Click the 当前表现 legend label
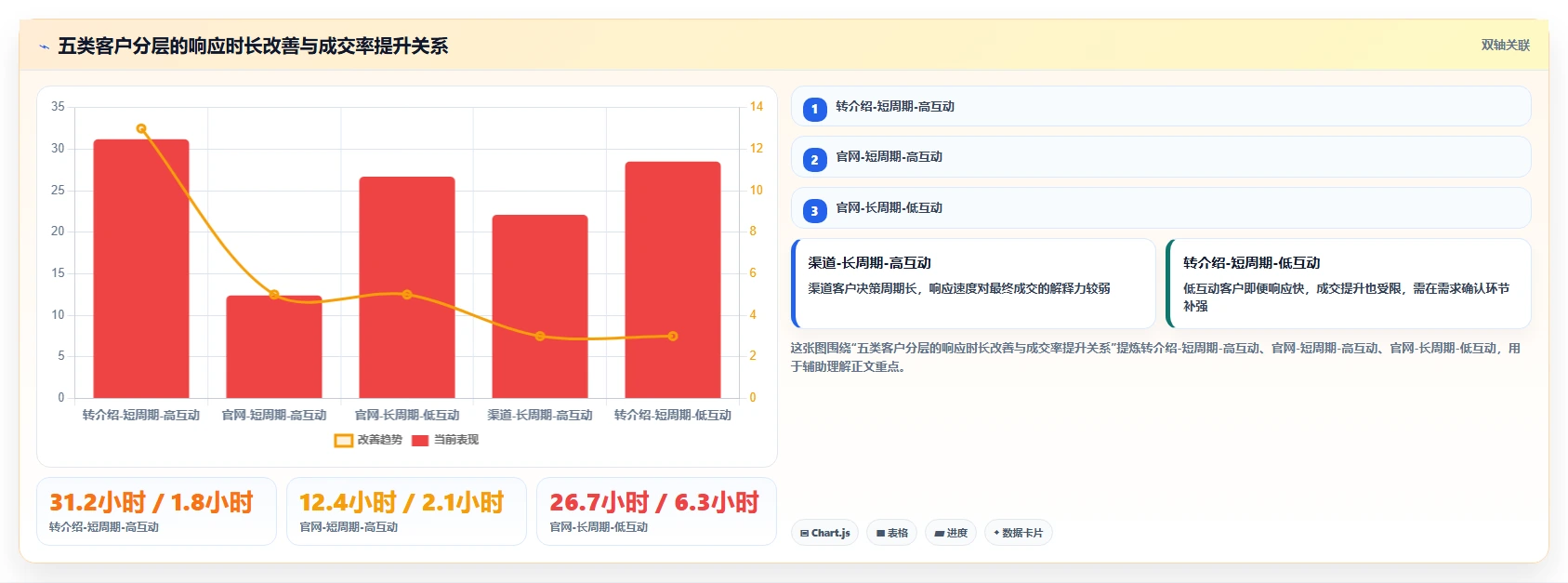Image resolution: width=1568 pixels, height=583 pixels. point(456,440)
